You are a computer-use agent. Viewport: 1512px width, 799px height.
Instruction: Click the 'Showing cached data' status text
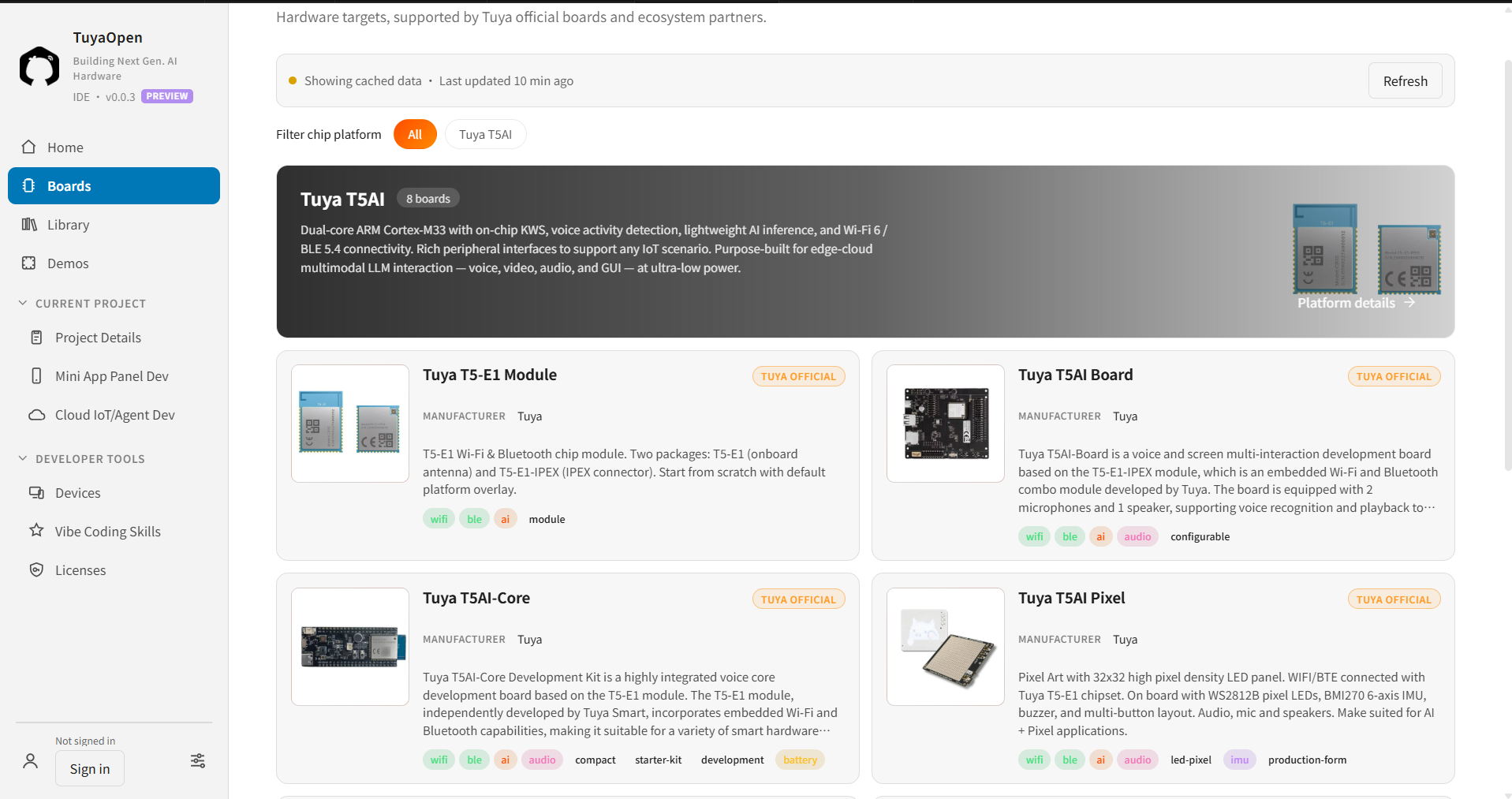(x=363, y=80)
